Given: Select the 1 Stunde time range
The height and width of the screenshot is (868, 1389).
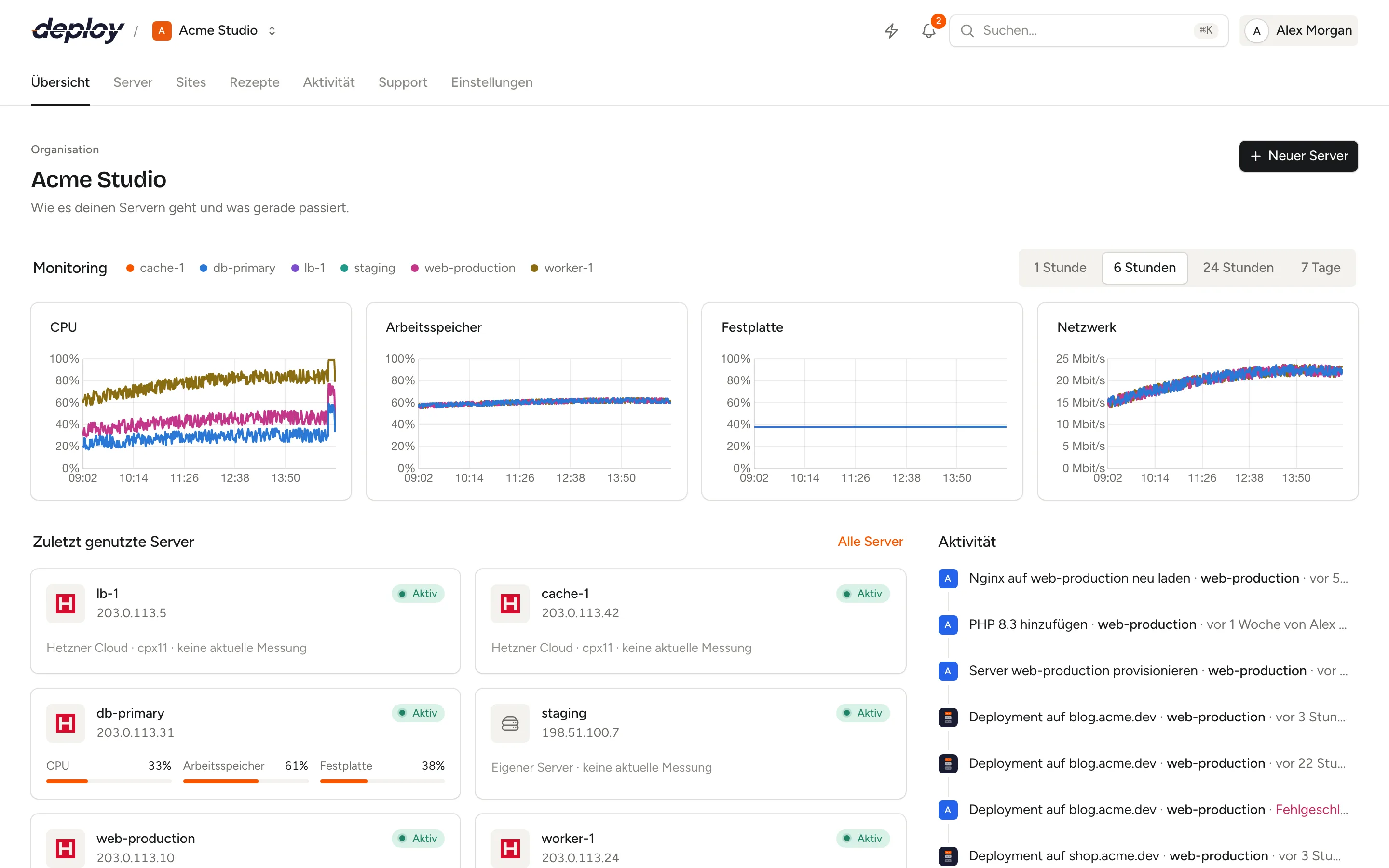Looking at the screenshot, I should pos(1060,268).
